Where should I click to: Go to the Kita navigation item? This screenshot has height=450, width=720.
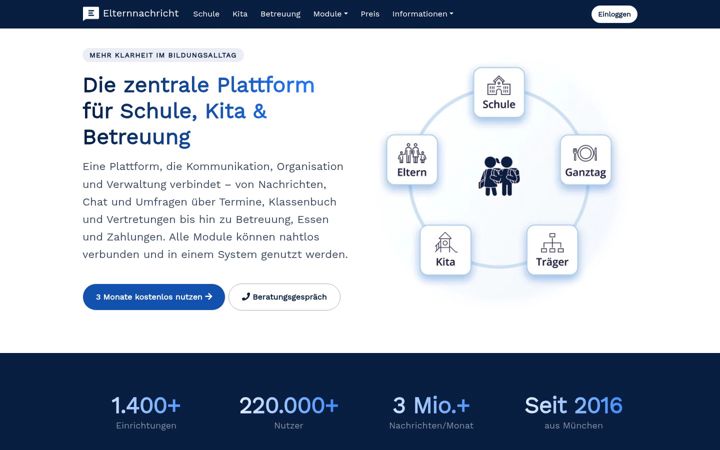pos(240,14)
